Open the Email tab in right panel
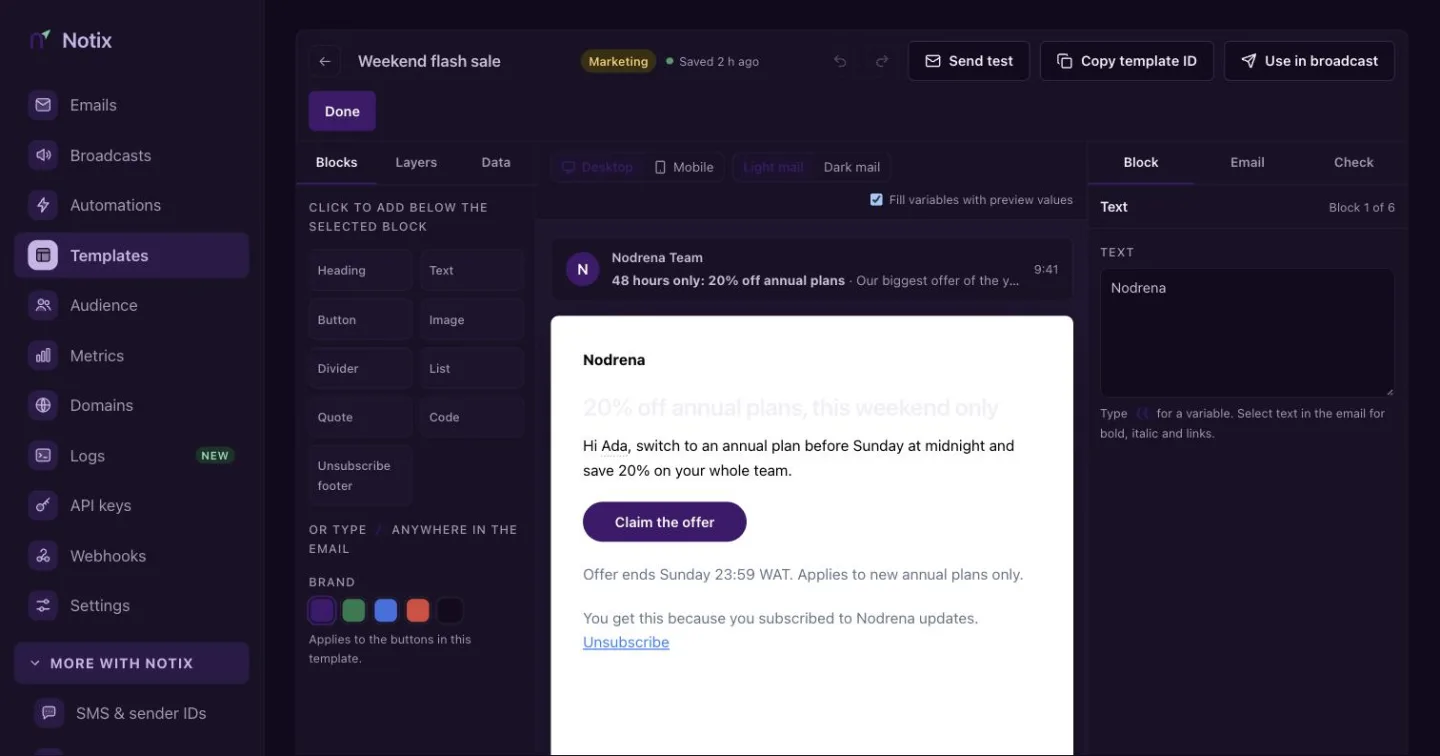 1247,162
